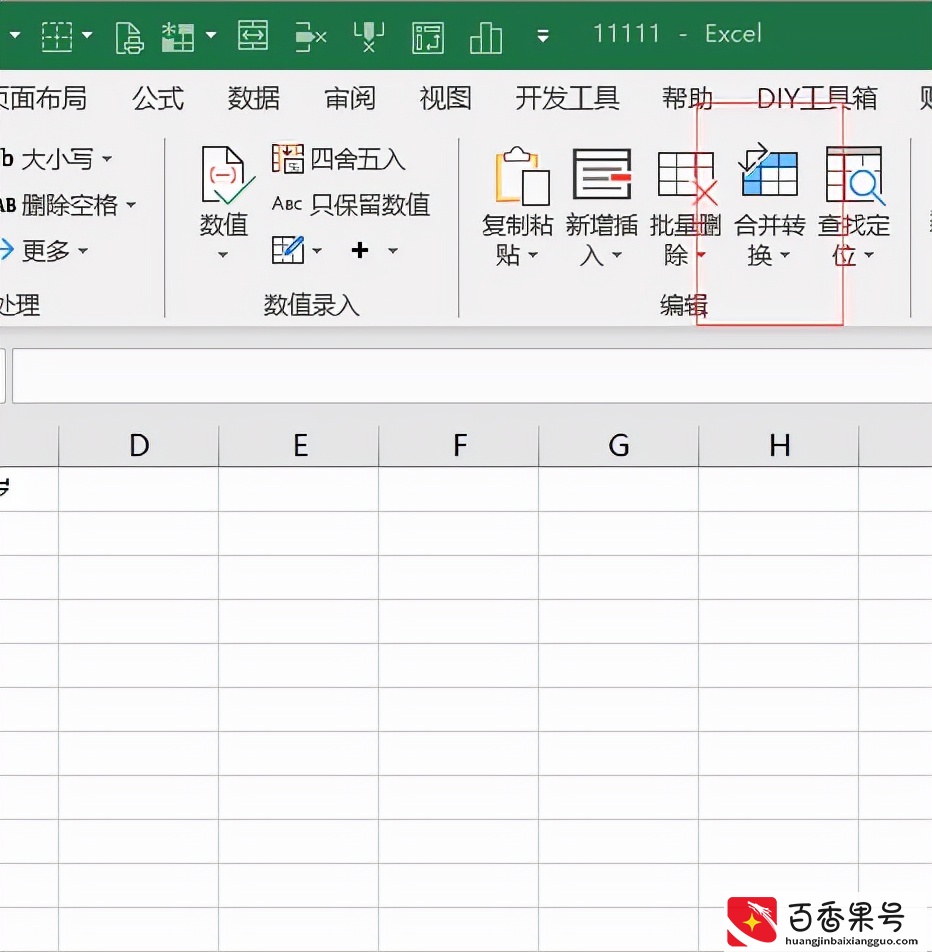
Task: Click the 四舍五入 rounding icon
Action: (x=287, y=158)
